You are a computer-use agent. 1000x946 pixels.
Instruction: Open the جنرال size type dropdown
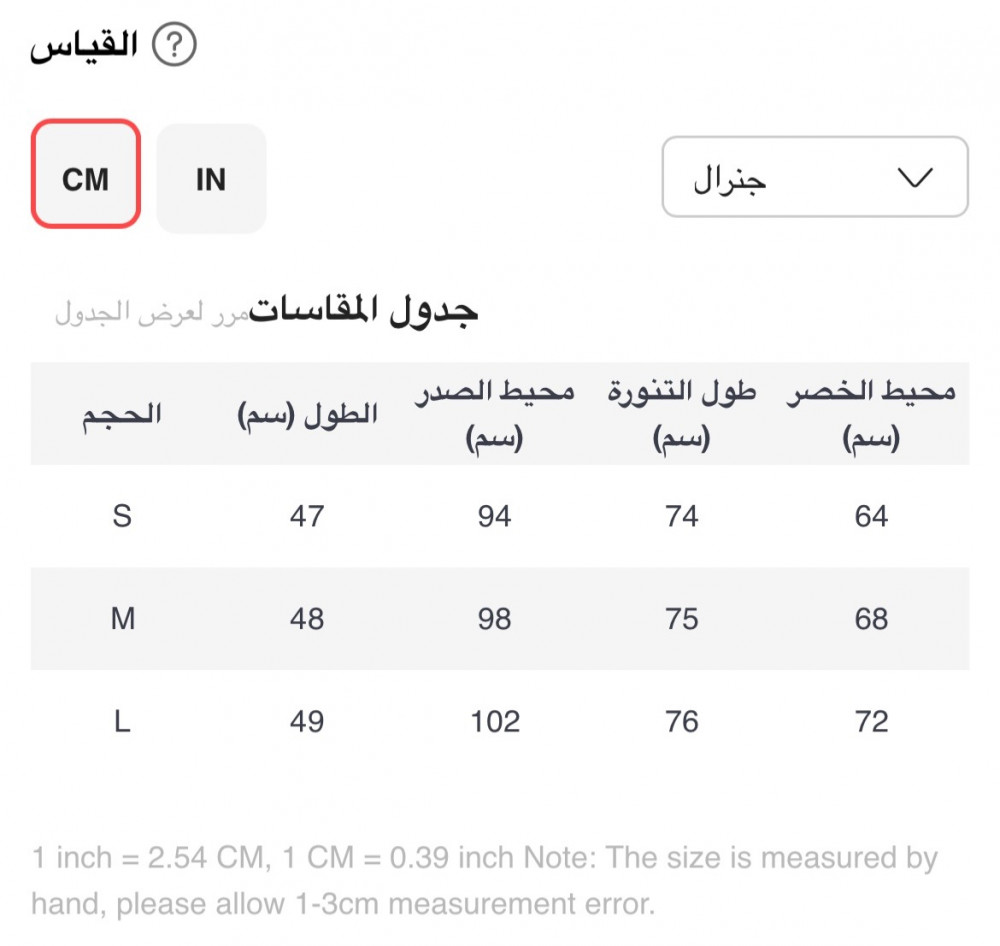[x=814, y=177]
